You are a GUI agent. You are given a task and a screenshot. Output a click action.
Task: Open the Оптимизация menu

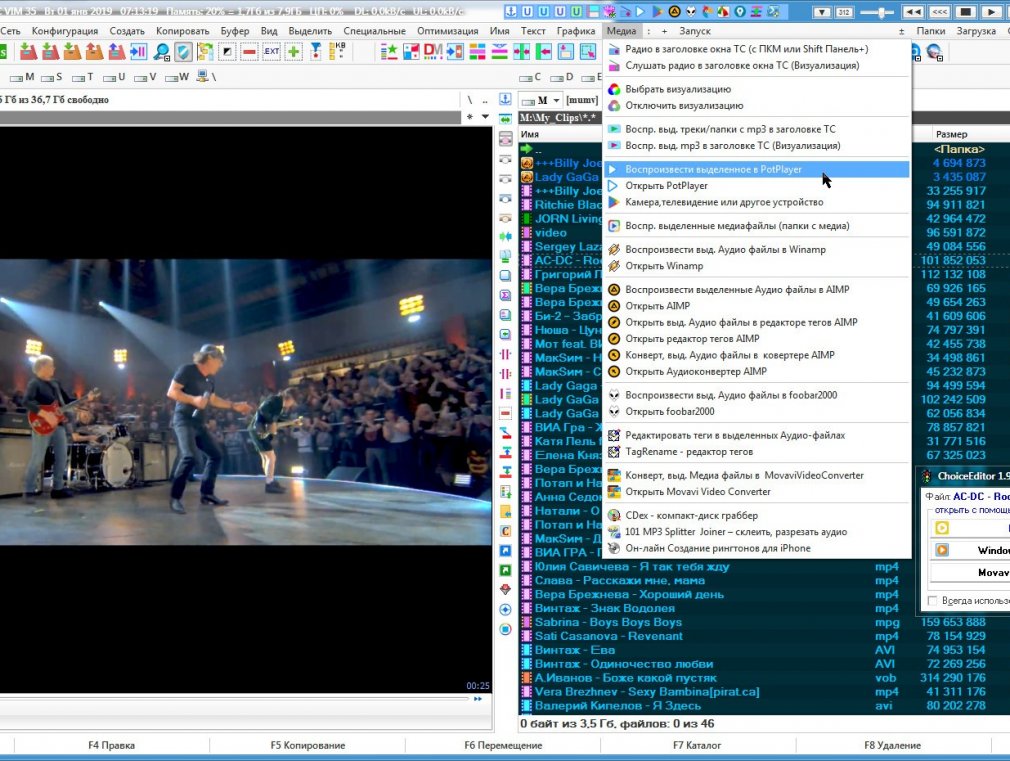point(448,31)
